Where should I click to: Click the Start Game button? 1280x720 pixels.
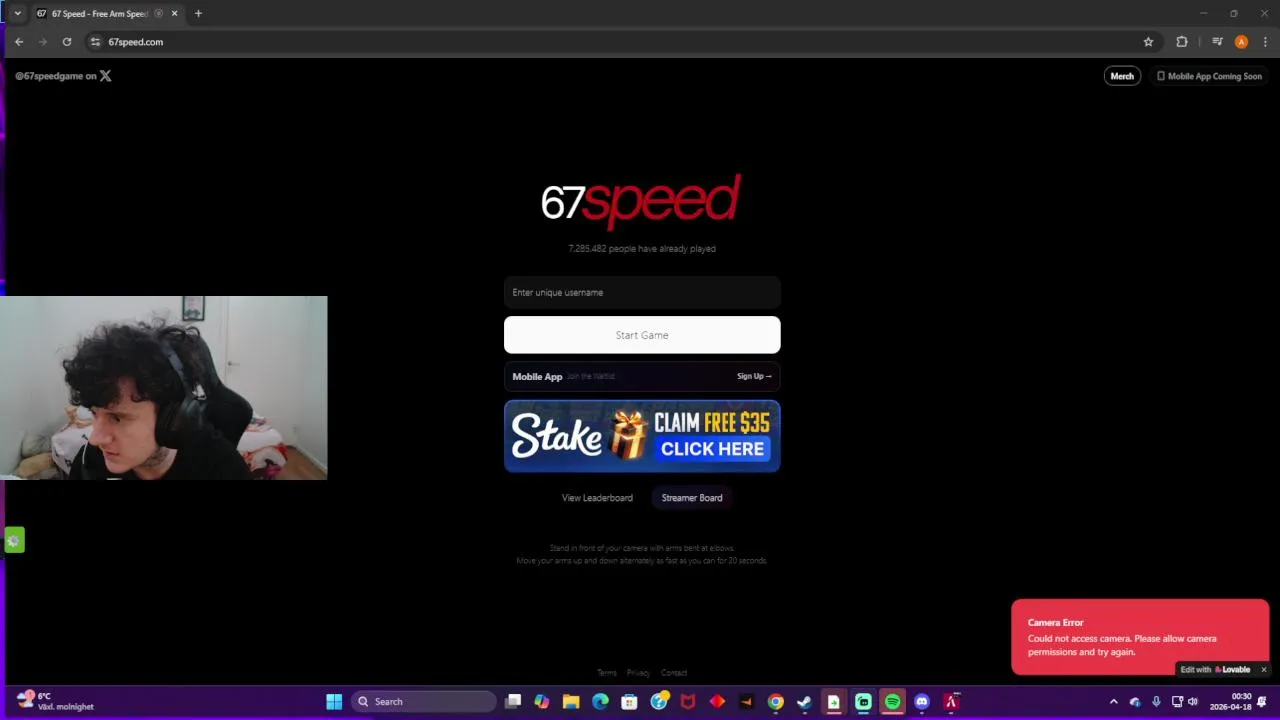642,335
